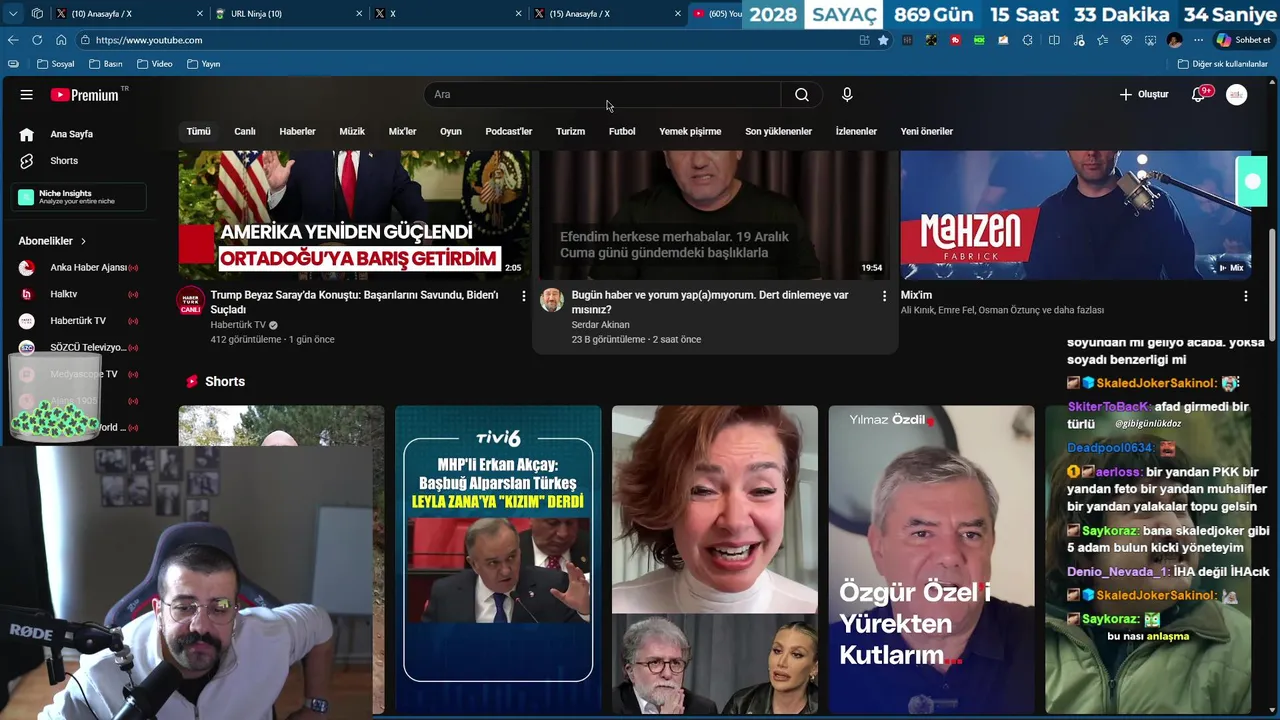Open options for Trump Beyaz Saray video
Screen dimensions: 1280x720
[523, 296]
